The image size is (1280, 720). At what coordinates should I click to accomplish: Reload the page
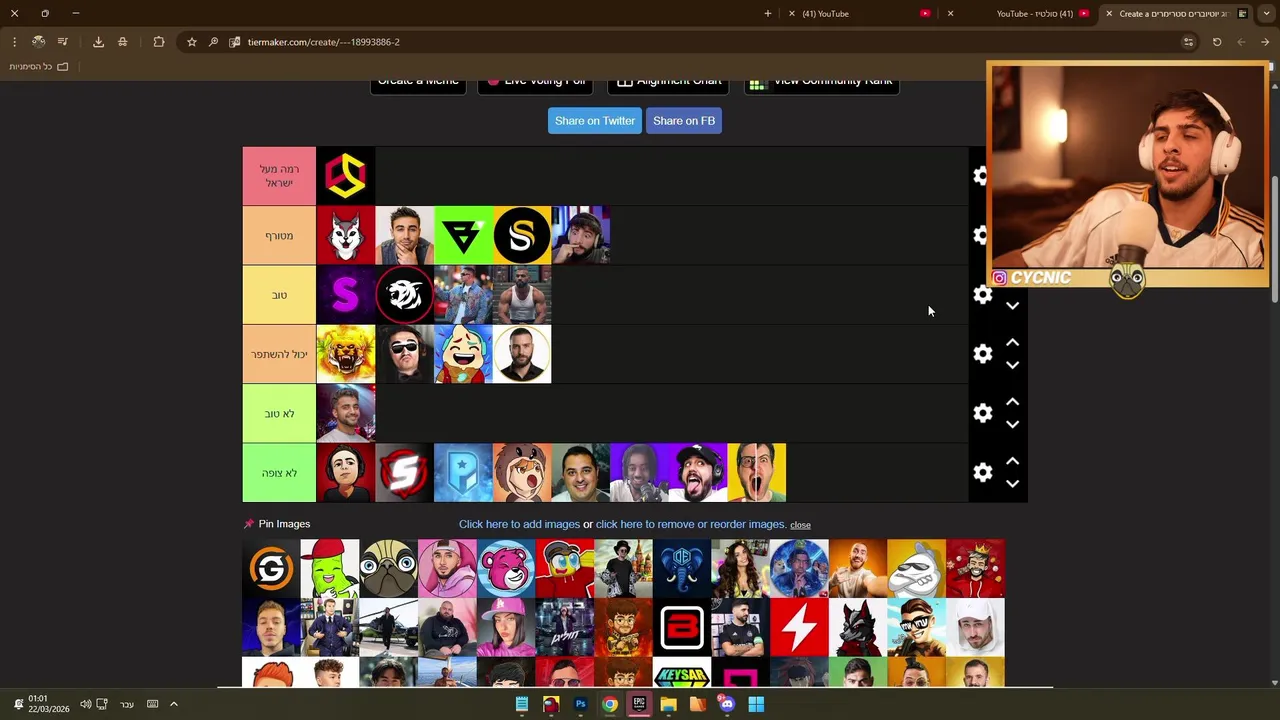coord(1217,42)
